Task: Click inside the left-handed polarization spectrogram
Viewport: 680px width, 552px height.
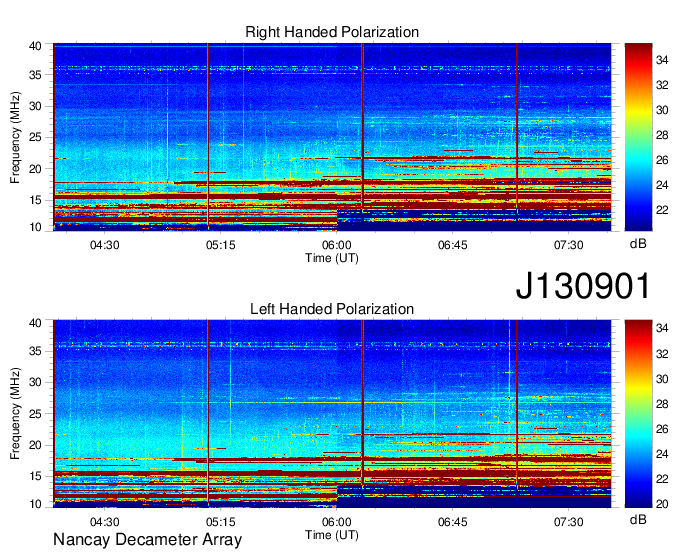Action: coord(332,414)
